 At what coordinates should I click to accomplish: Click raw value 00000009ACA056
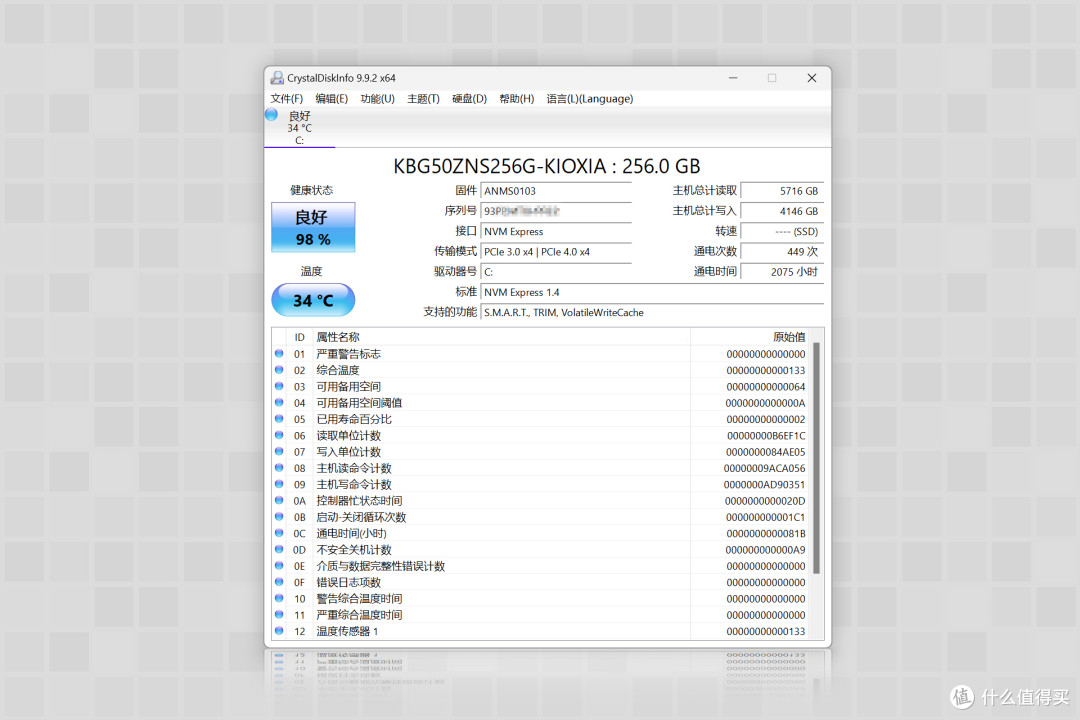(765, 469)
